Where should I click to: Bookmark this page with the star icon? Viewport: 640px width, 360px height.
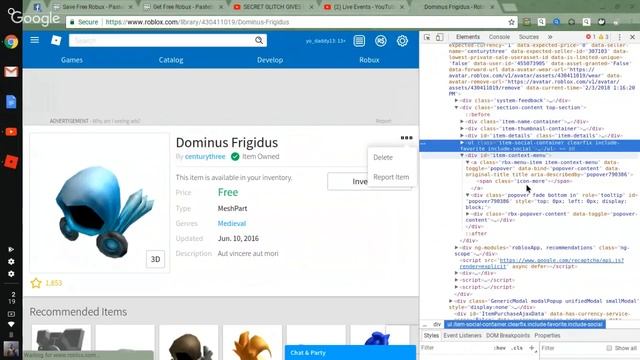pyautogui.click(x=511, y=22)
